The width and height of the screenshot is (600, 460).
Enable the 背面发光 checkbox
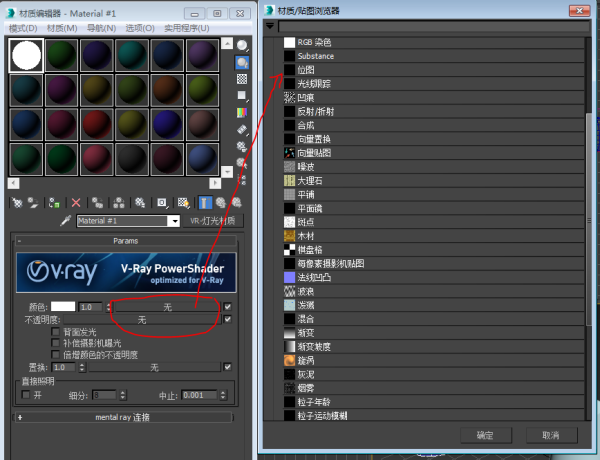pos(55,331)
